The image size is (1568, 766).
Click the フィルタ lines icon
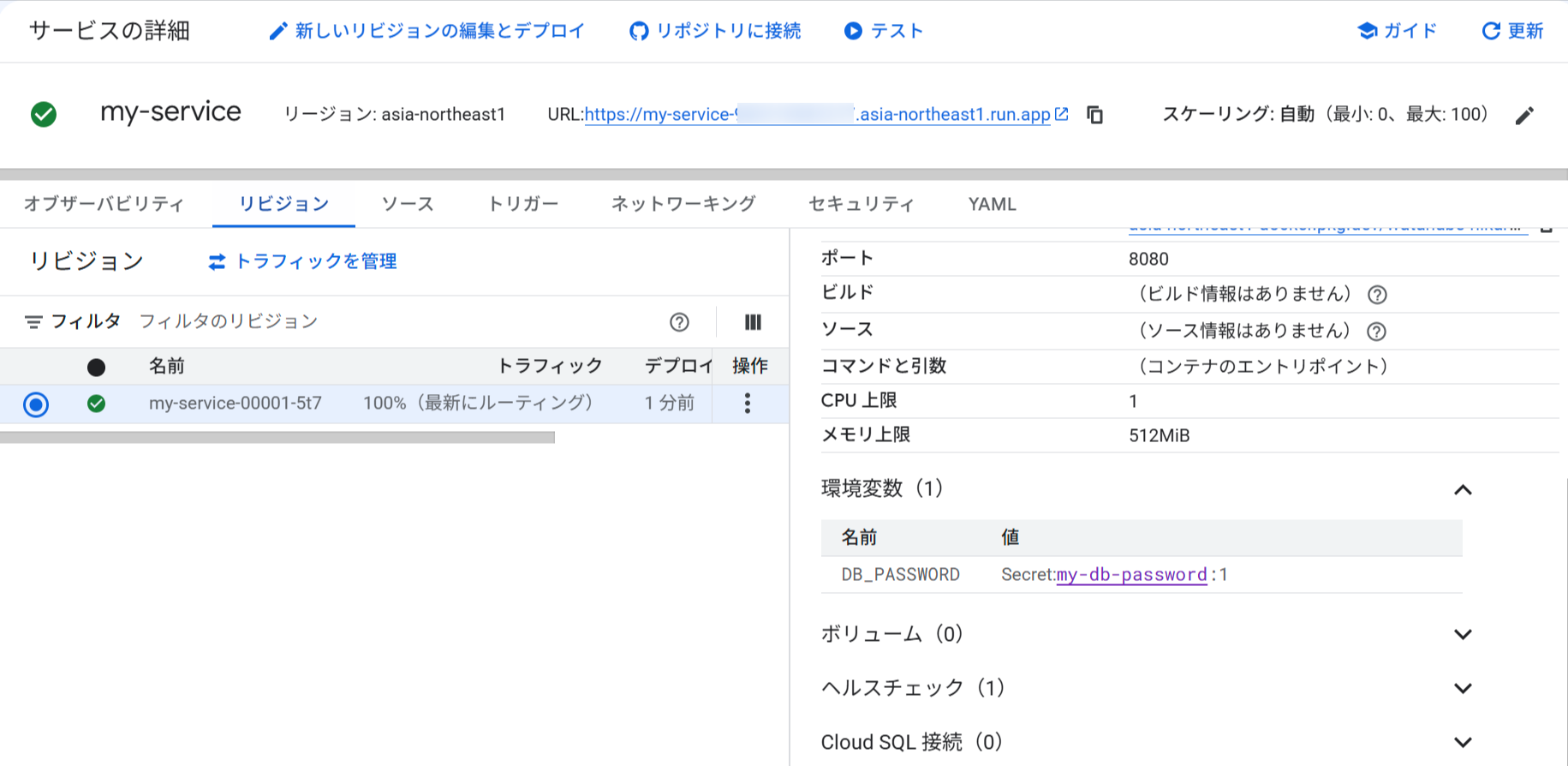(33, 322)
